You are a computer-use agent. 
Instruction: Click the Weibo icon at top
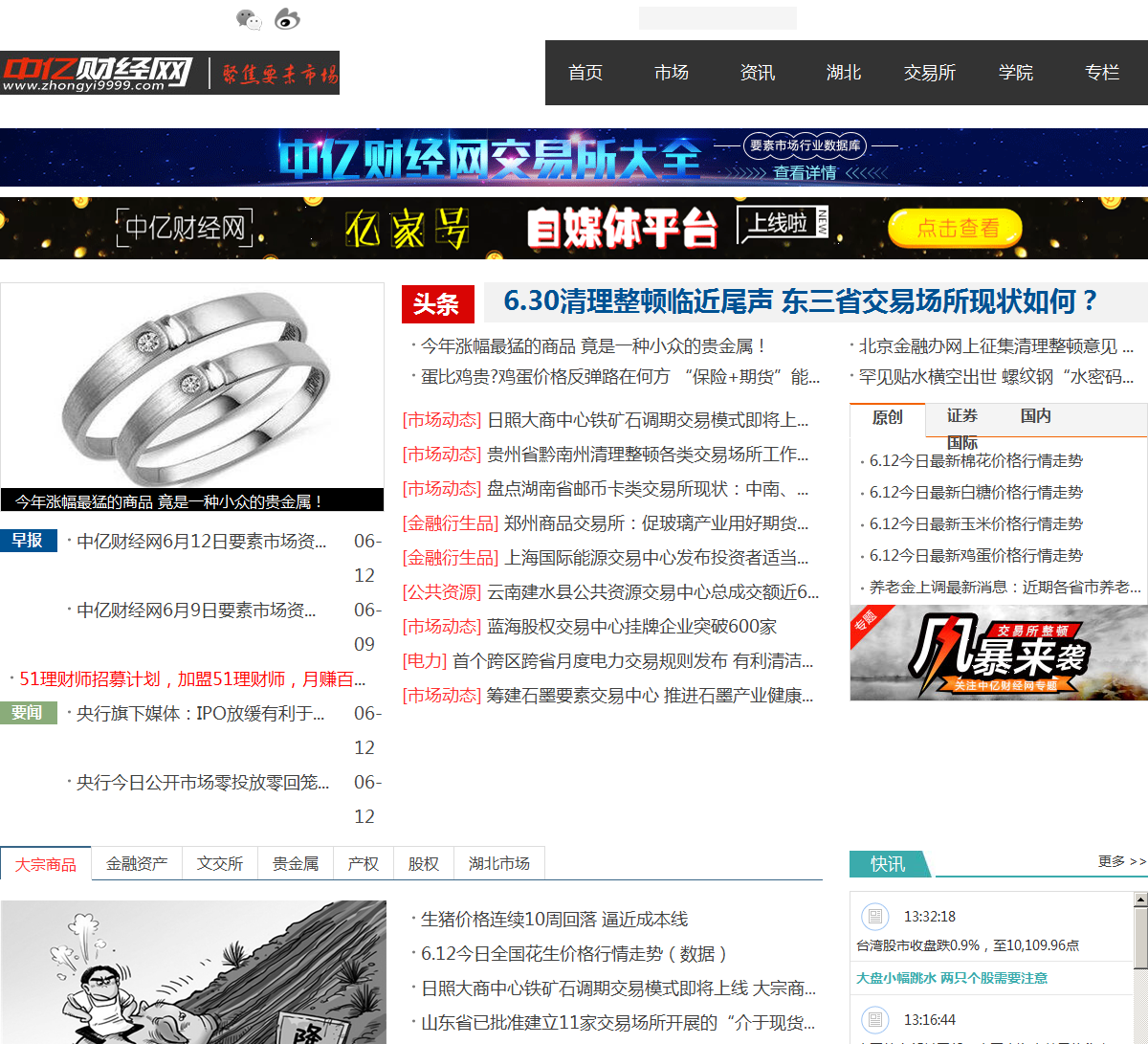point(287,19)
